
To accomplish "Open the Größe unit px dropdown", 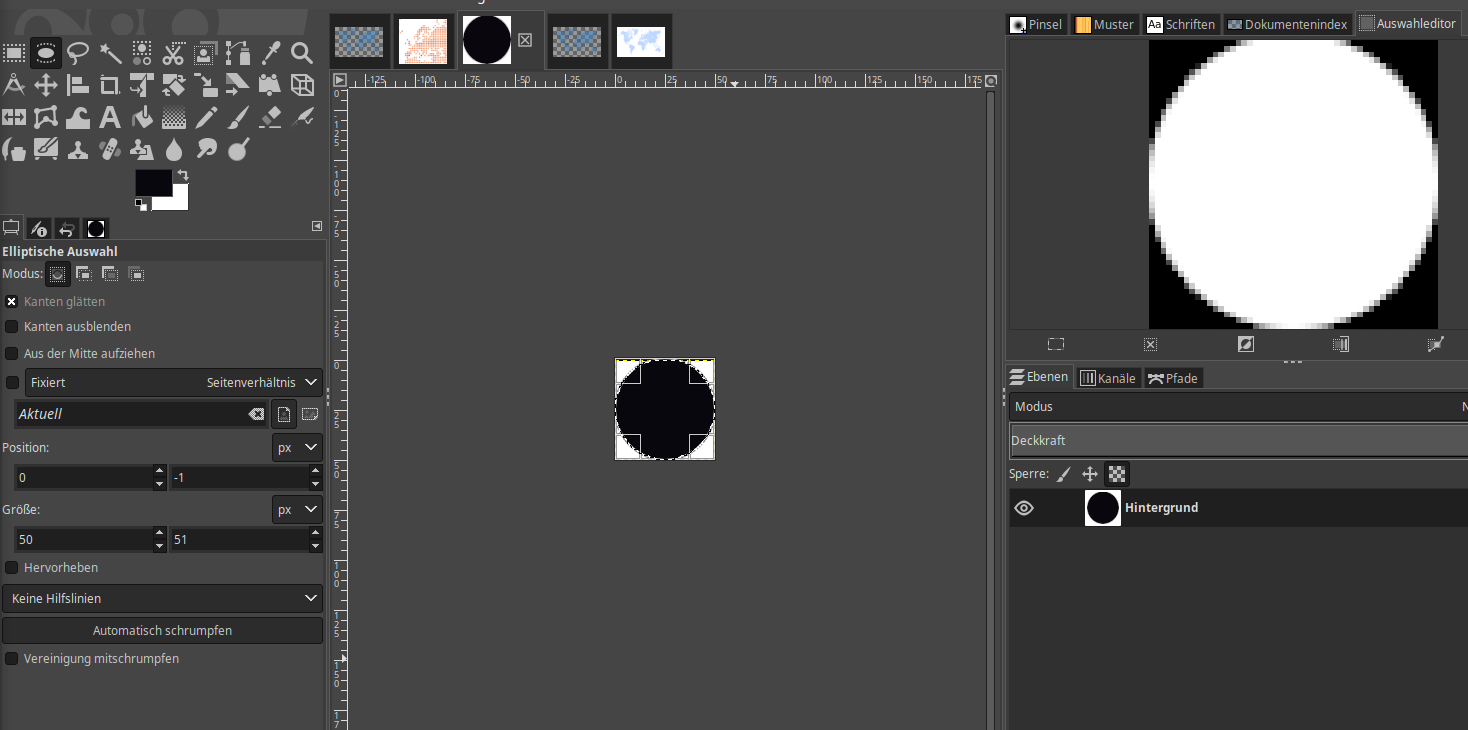I will (298, 509).
